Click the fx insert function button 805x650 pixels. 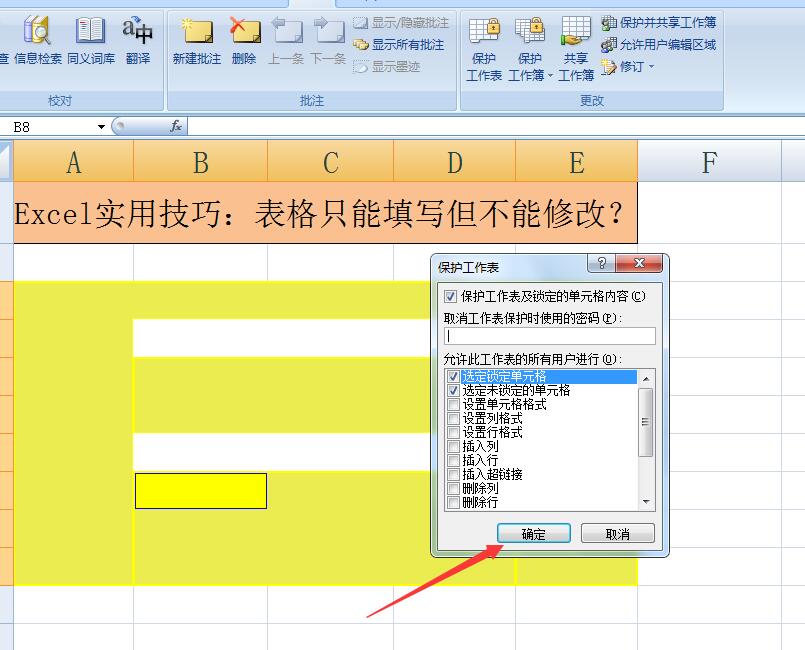coord(176,126)
